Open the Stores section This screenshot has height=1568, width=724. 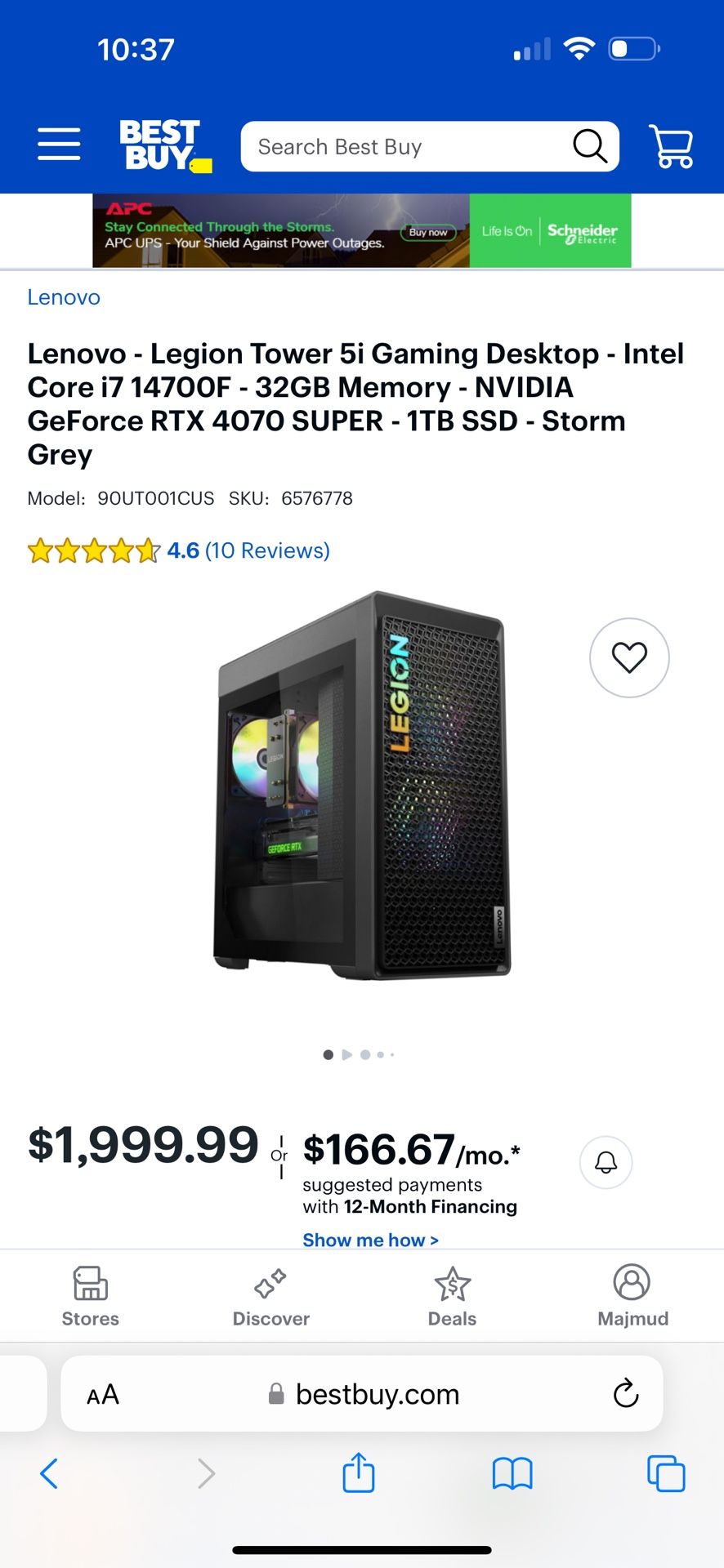pyautogui.click(x=90, y=1296)
